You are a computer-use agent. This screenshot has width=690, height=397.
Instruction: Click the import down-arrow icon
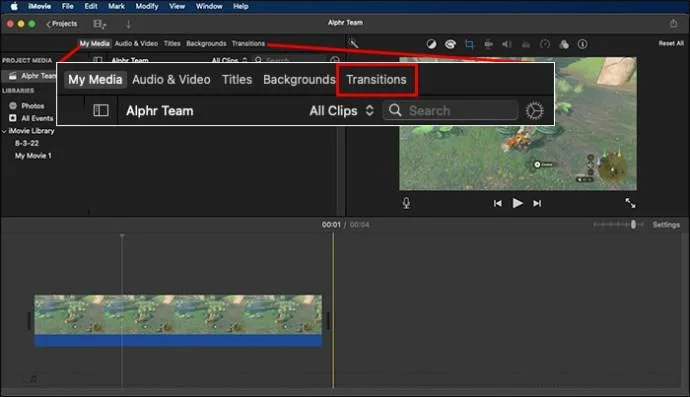(x=128, y=24)
